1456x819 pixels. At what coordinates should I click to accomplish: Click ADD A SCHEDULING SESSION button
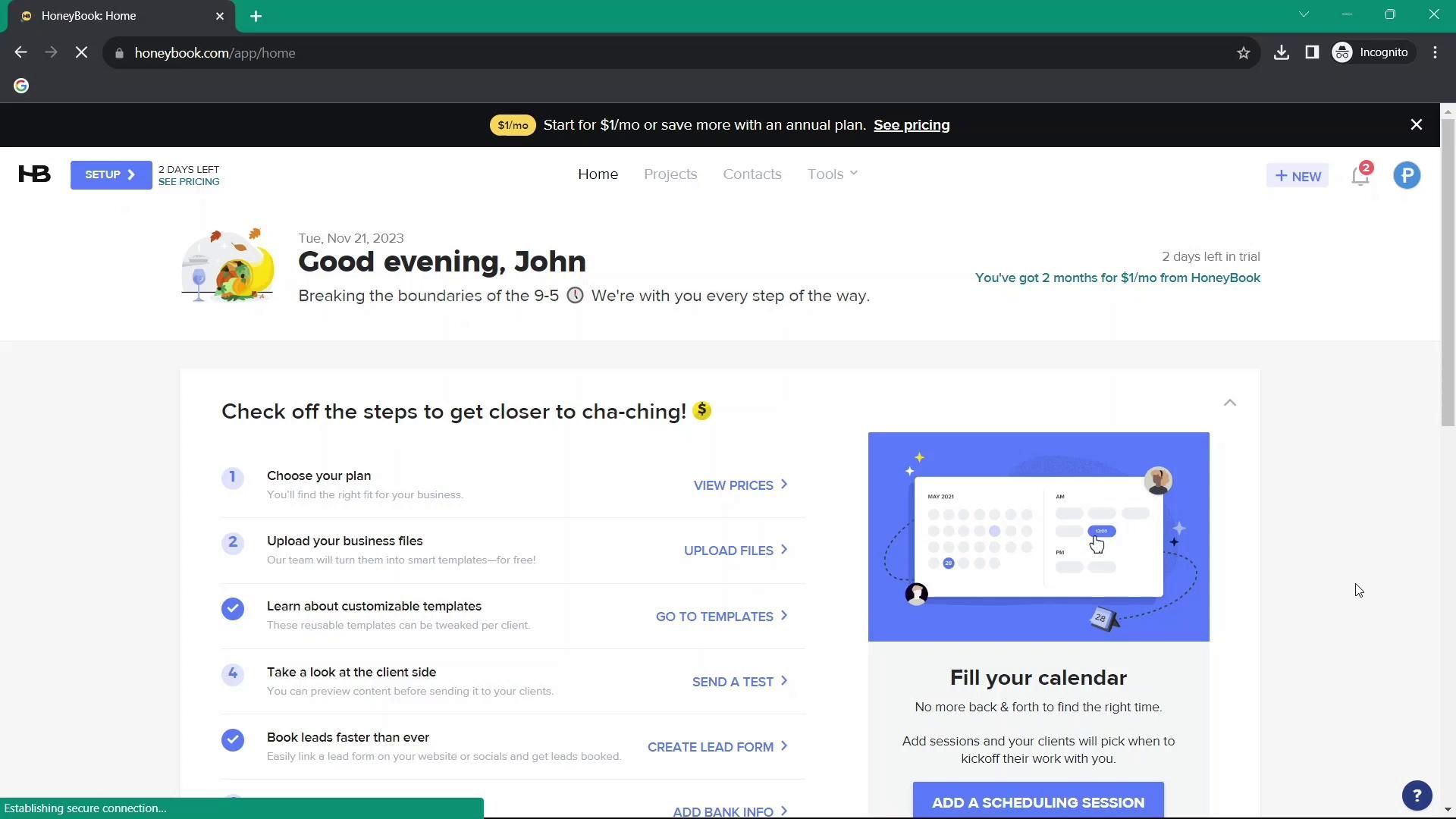[x=1038, y=802]
